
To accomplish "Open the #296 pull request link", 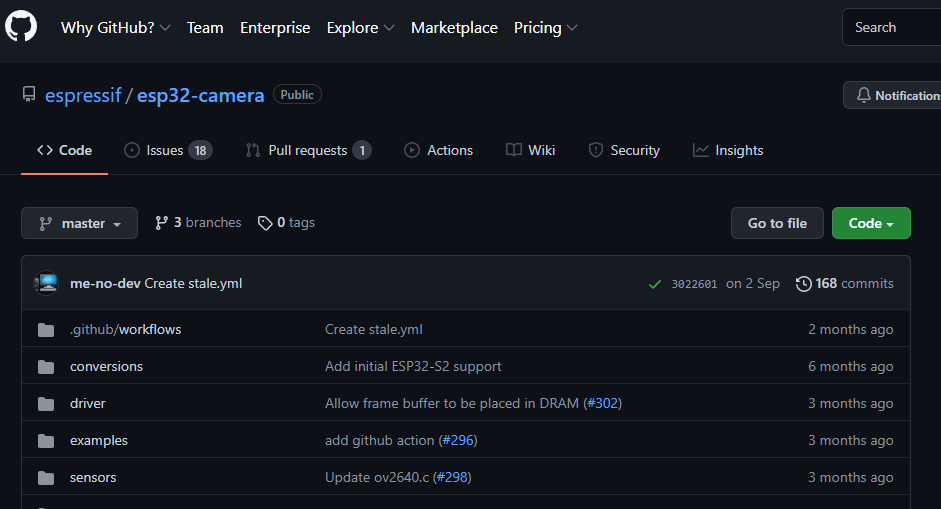I will coord(458,441).
